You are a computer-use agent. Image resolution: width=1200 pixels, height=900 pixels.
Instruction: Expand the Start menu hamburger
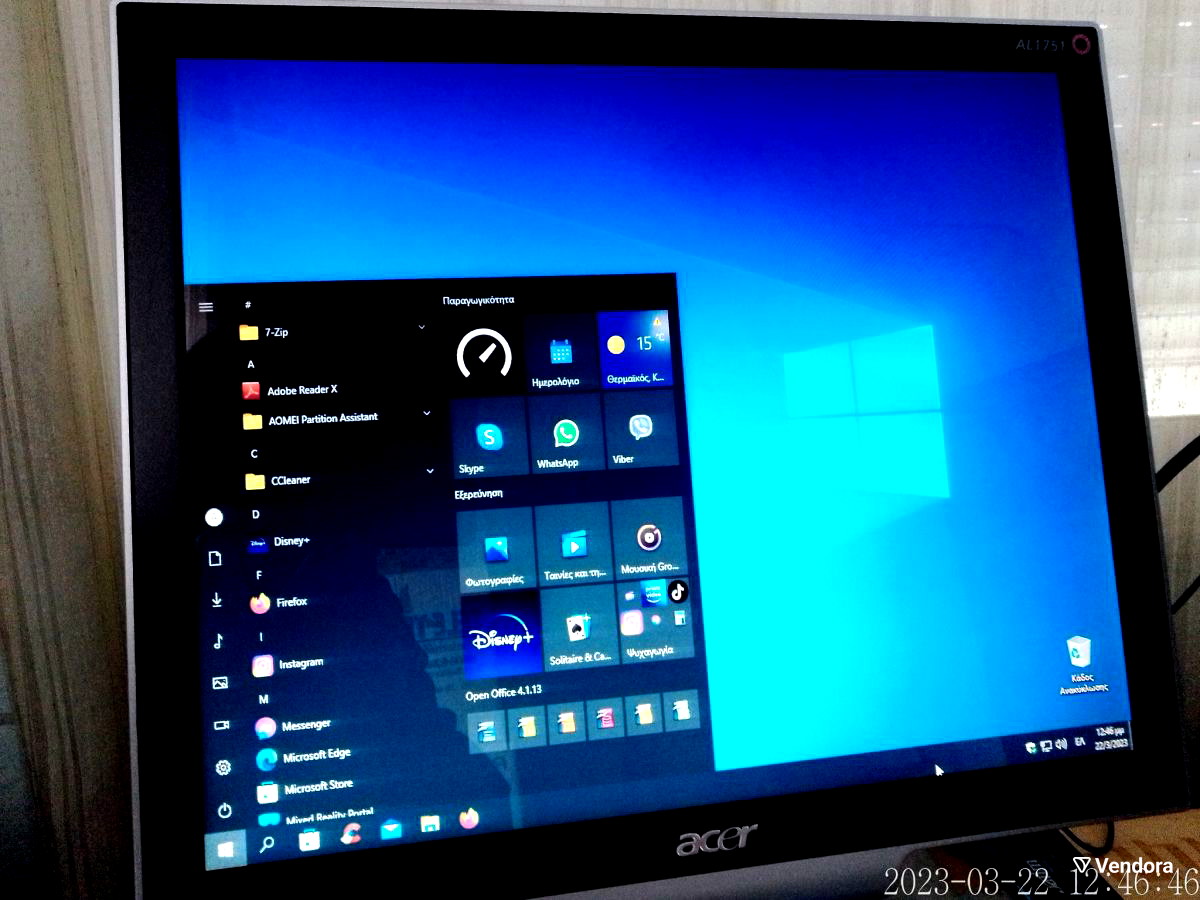point(206,307)
